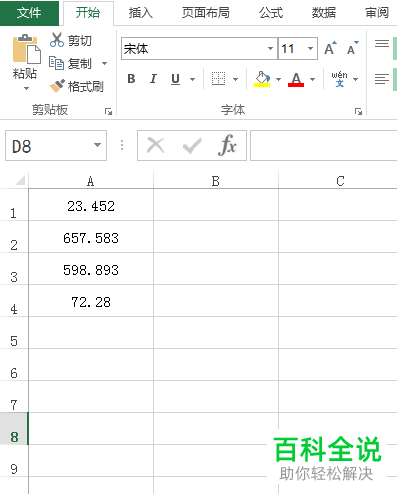Expand the phonetic guide dropdown arrow
This screenshot has width=397, height=494.
click(355, 79)
